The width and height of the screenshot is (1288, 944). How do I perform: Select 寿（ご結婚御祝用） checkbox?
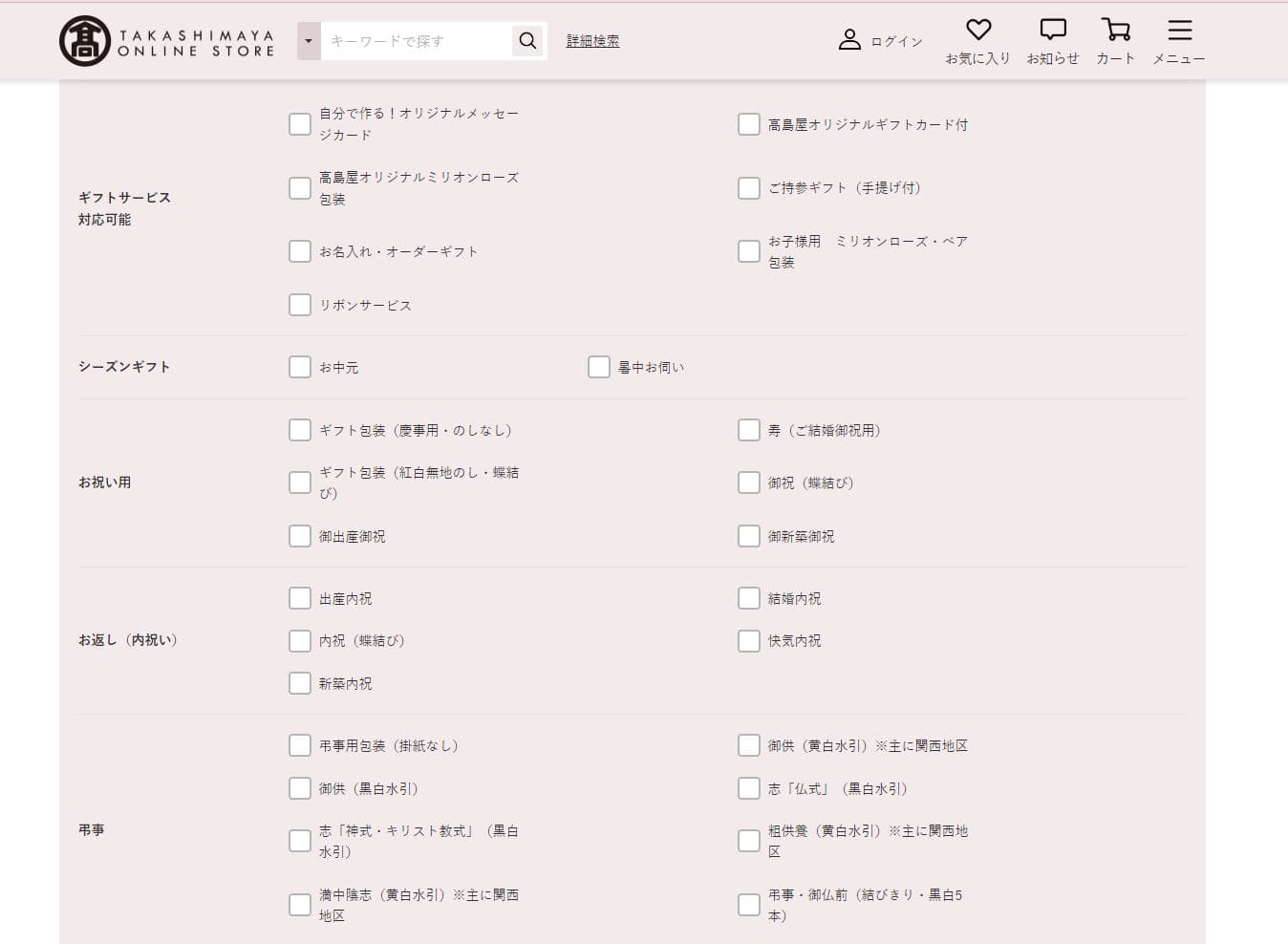[x=749, y=430]
